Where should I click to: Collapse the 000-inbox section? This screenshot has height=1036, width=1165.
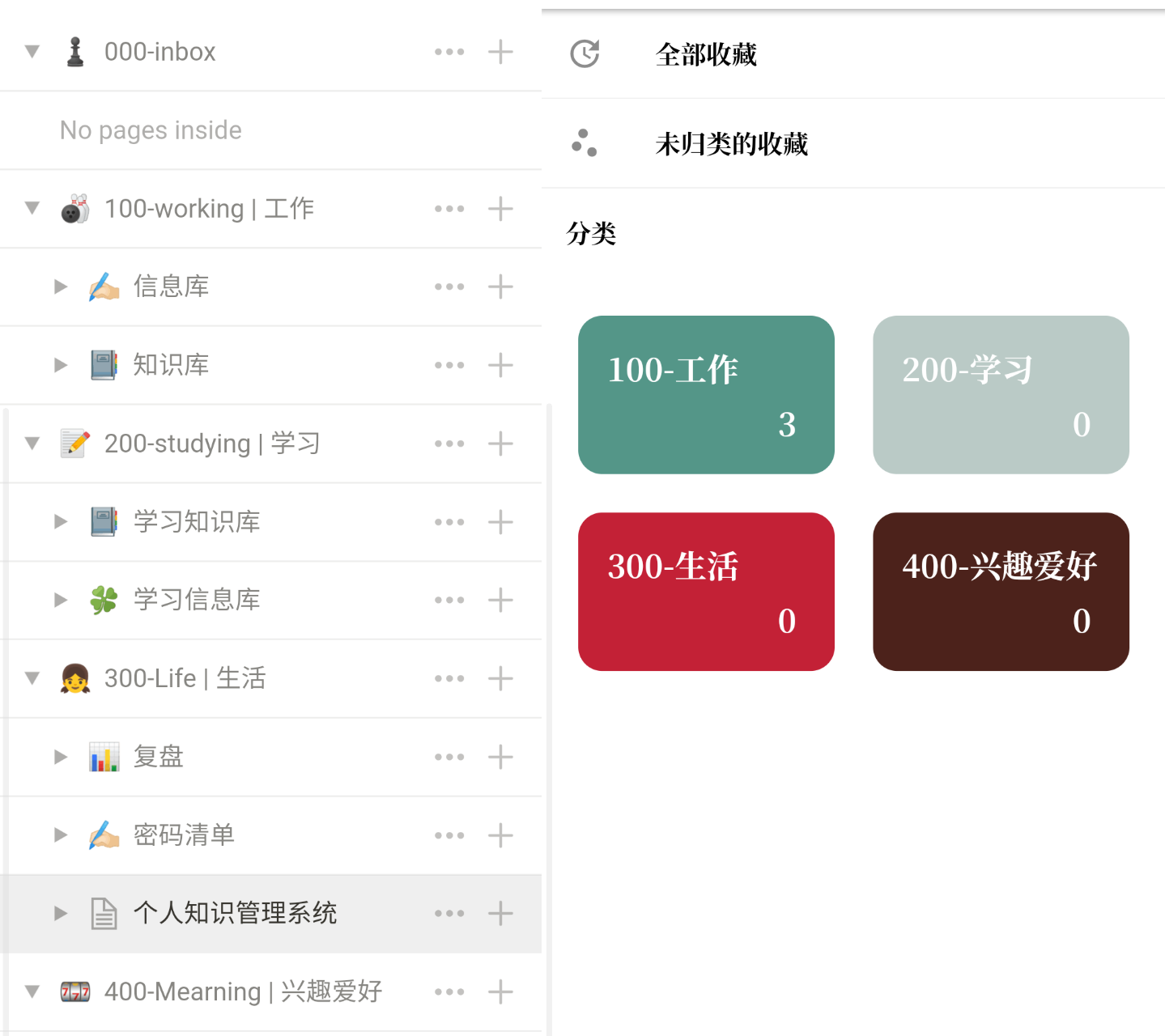(x=32, y=52)
